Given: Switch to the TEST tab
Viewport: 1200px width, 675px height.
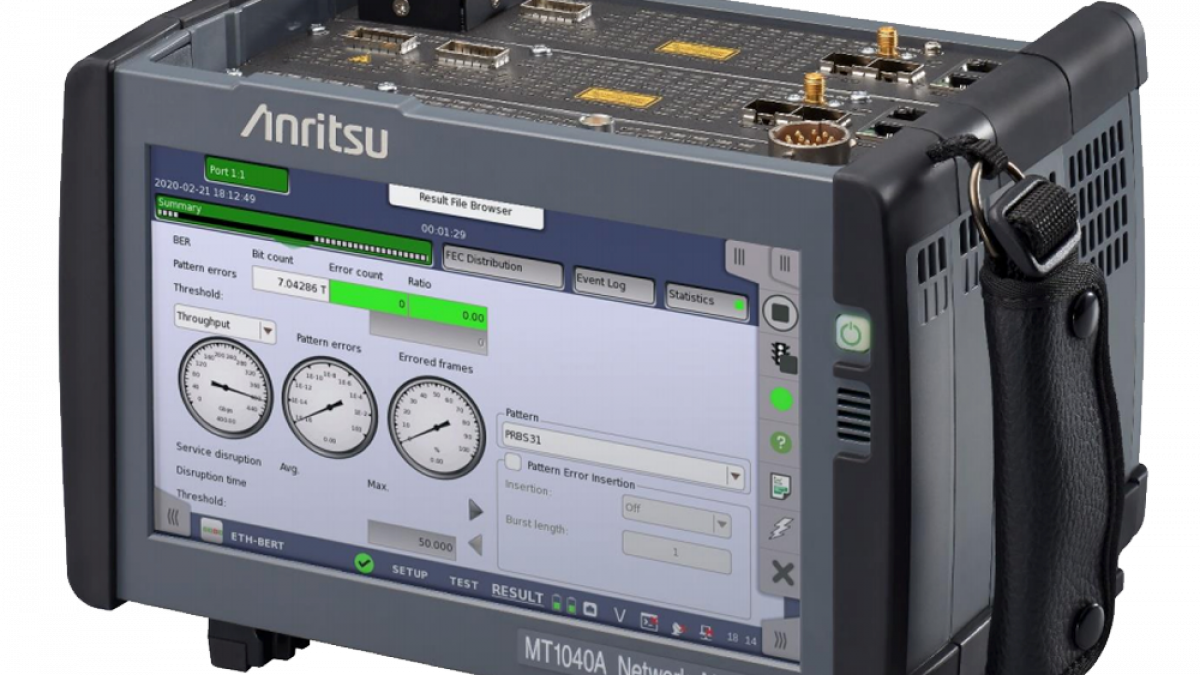Looking at the screenshot, I should pyautogui.click(x=464, y=583).
